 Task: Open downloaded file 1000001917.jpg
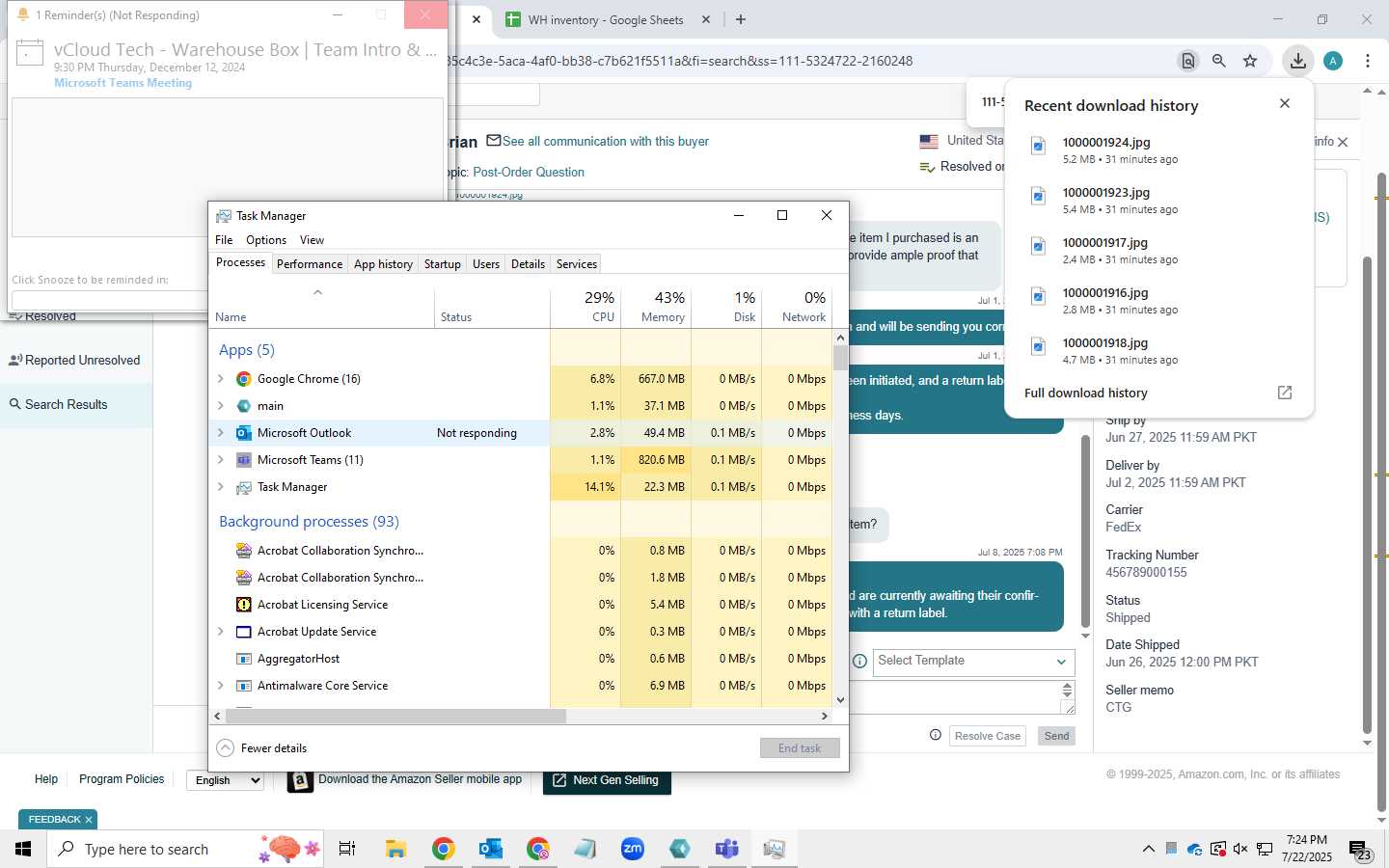pos(1104,243)
